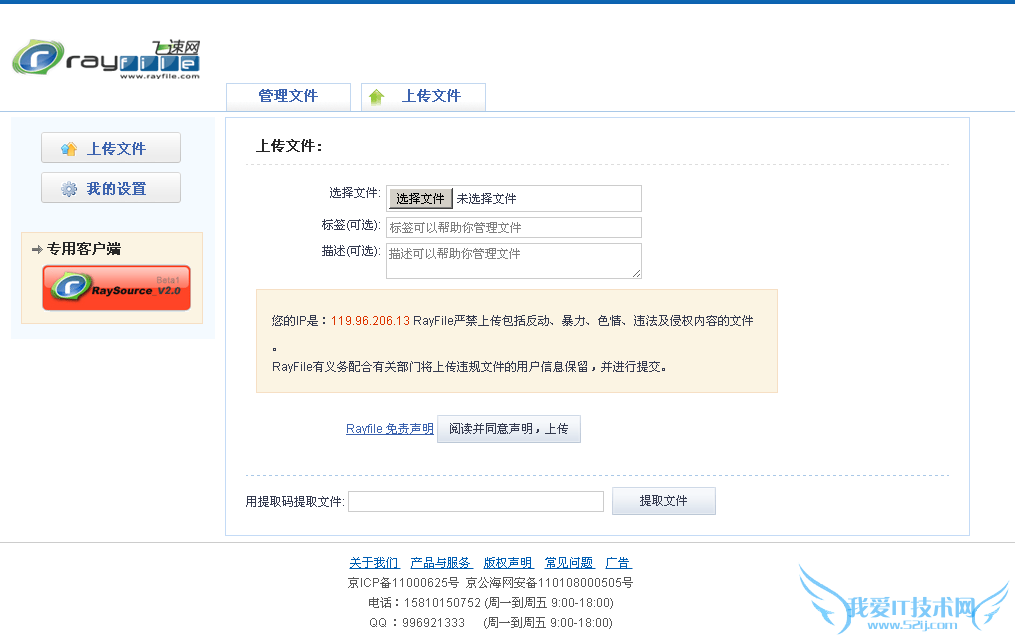1015x640 pixels.
Task: Open the 广告 footer link
Action: pyautogui.click(x=618, y=563)
